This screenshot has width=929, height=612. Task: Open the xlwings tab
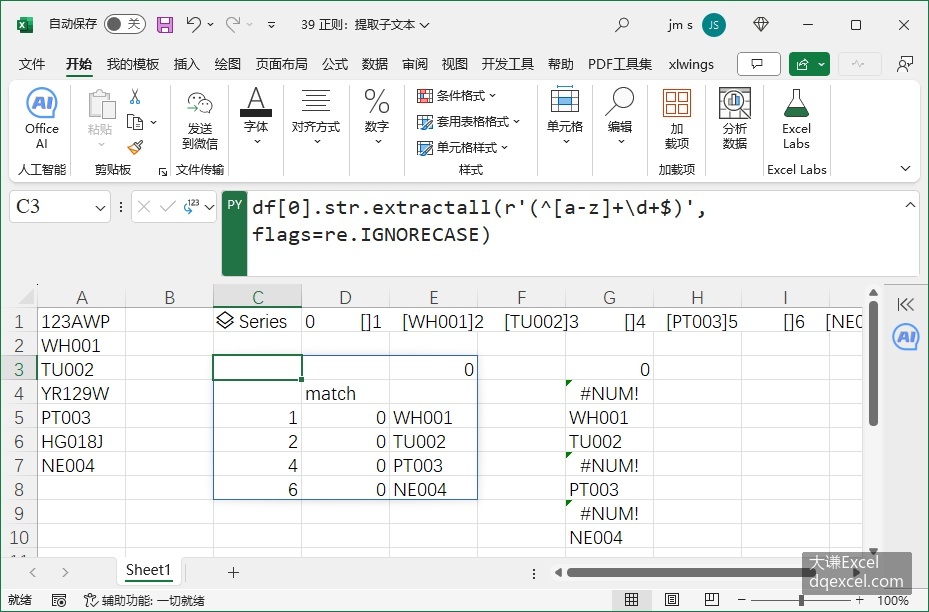(x=691, y=64)
